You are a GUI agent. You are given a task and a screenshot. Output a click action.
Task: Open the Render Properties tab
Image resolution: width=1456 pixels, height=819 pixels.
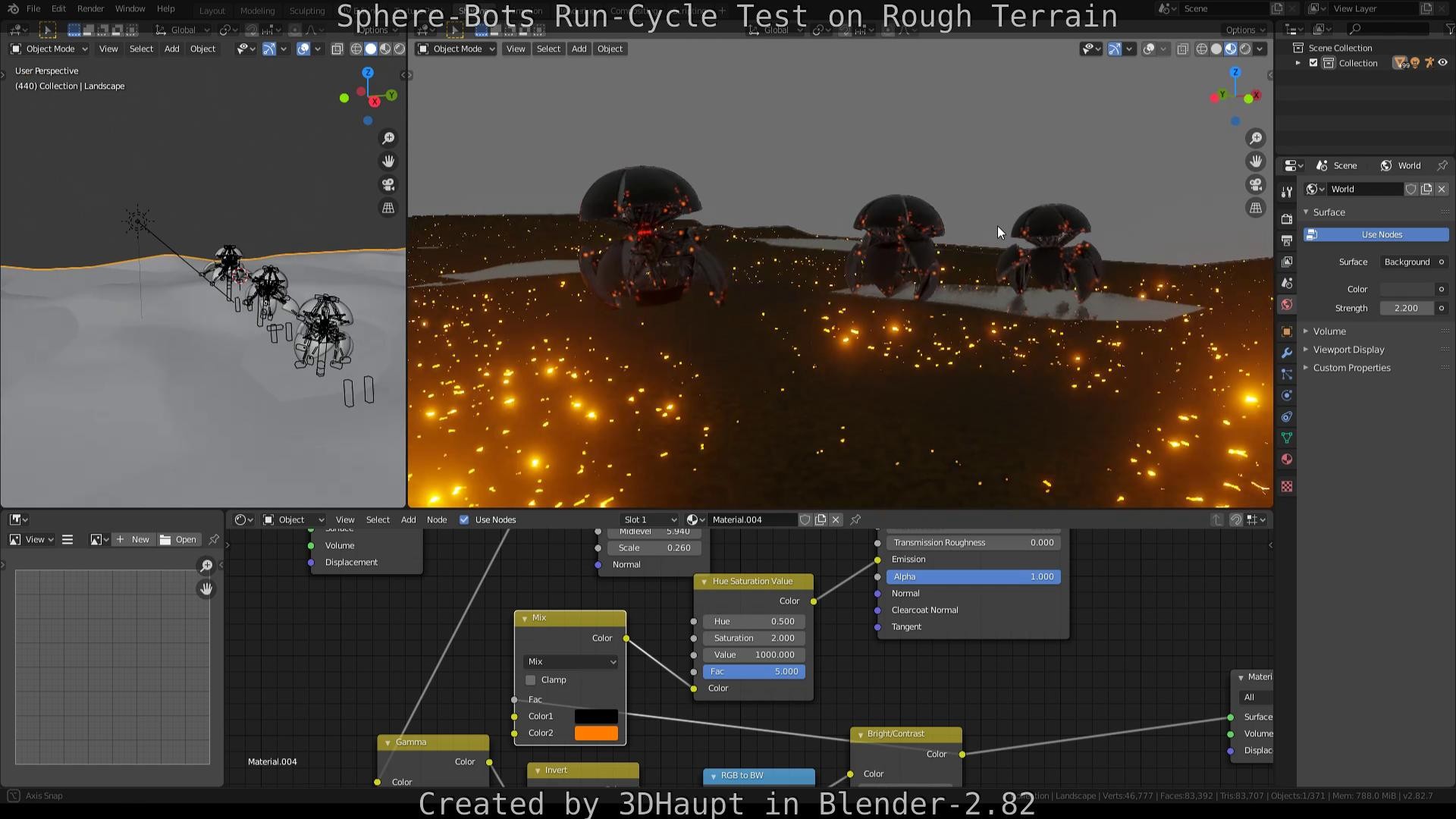click(1286, 218)
